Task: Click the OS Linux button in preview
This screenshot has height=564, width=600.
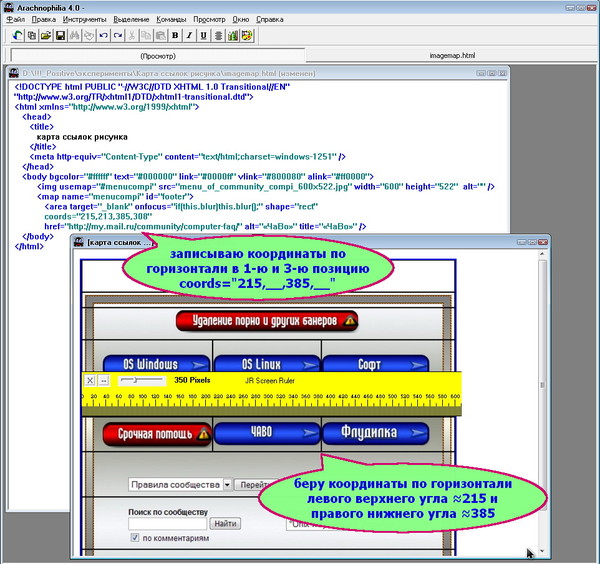Action: click(x=267, y=364)
